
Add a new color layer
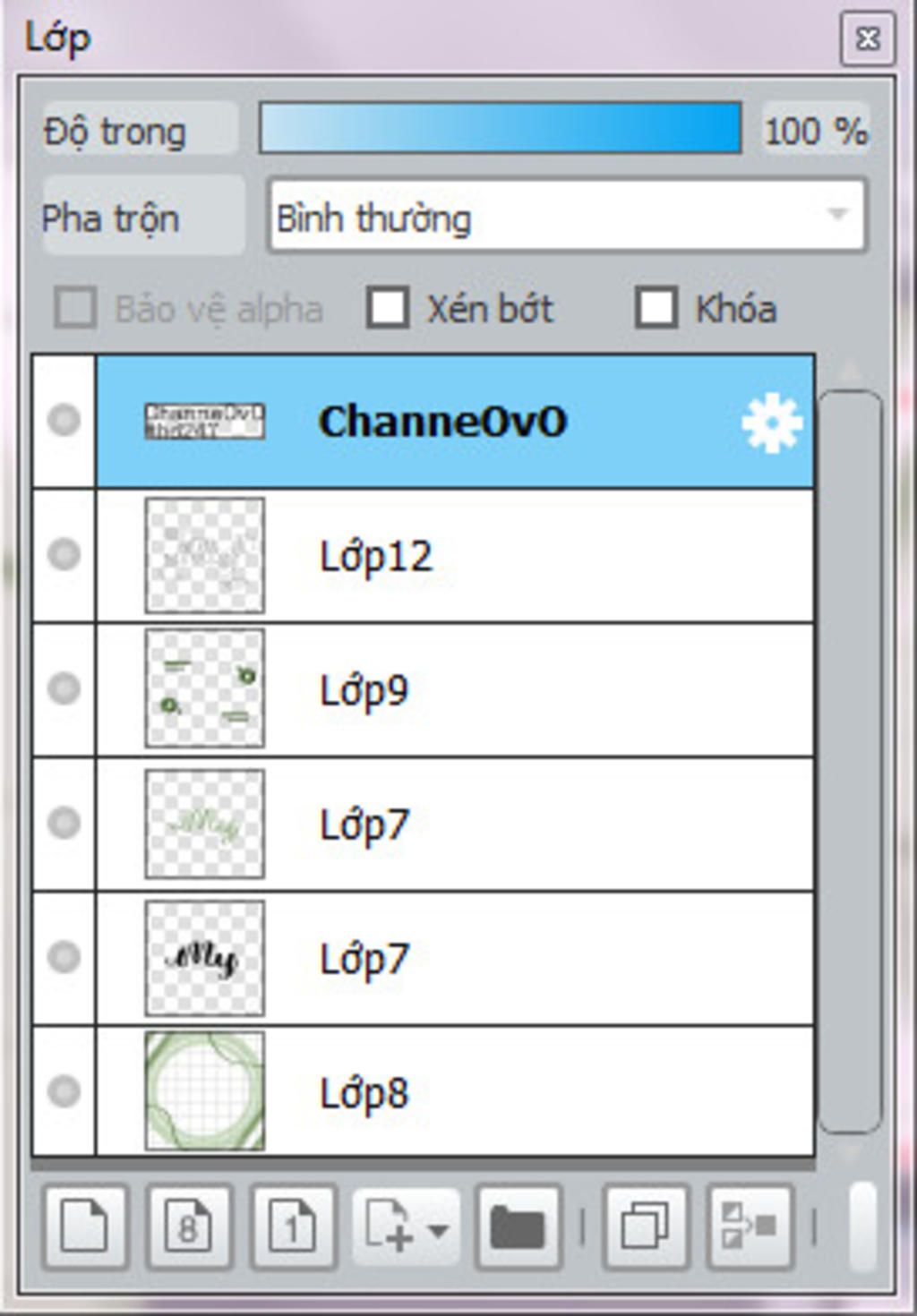85,1226
